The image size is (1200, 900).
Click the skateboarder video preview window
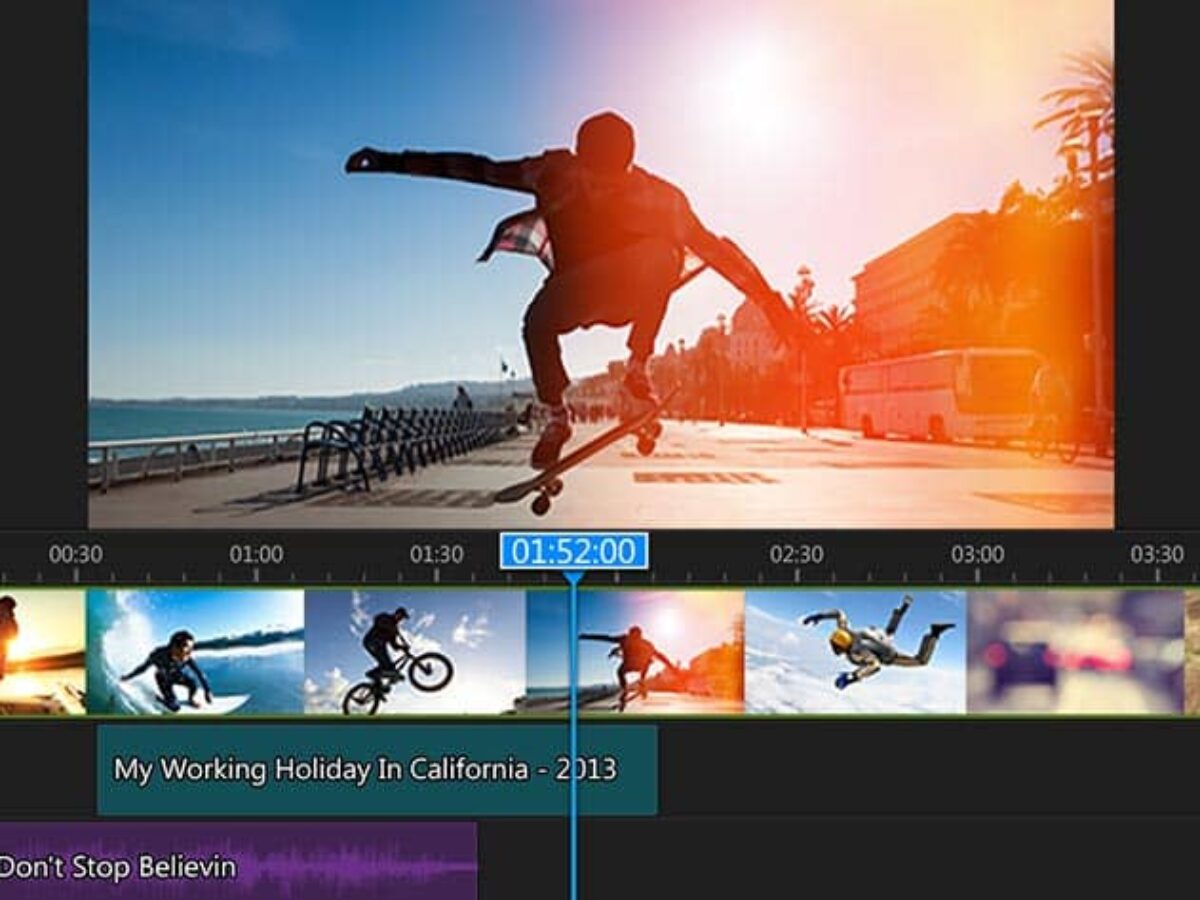click(601, 264)
